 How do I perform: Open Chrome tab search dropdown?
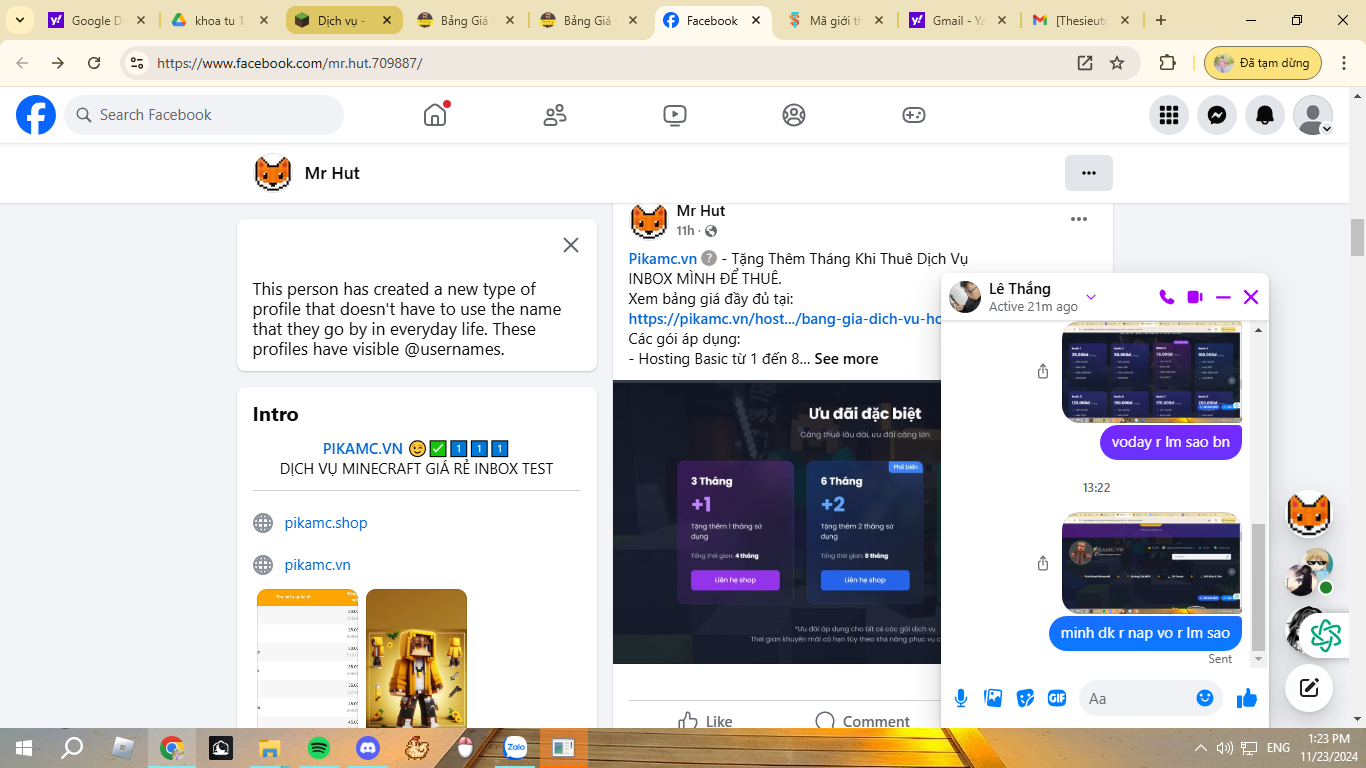21,20
